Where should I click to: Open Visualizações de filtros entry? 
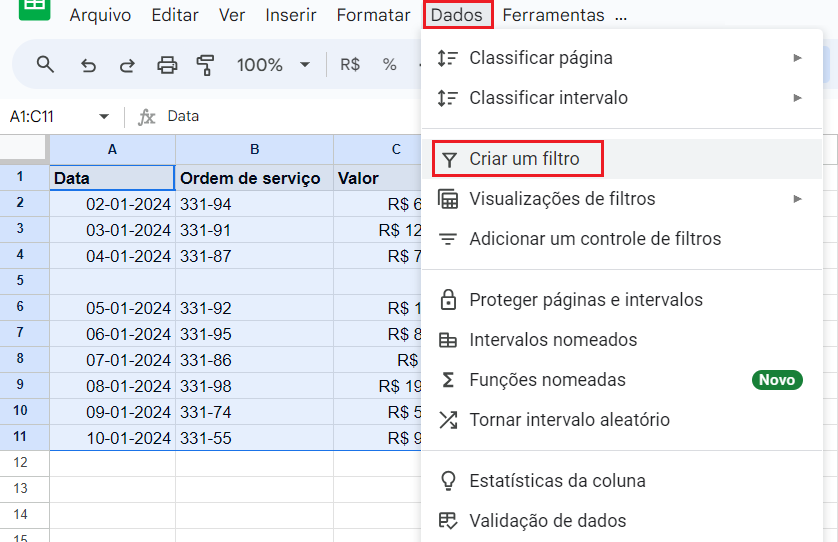click(x=622, y=199)
